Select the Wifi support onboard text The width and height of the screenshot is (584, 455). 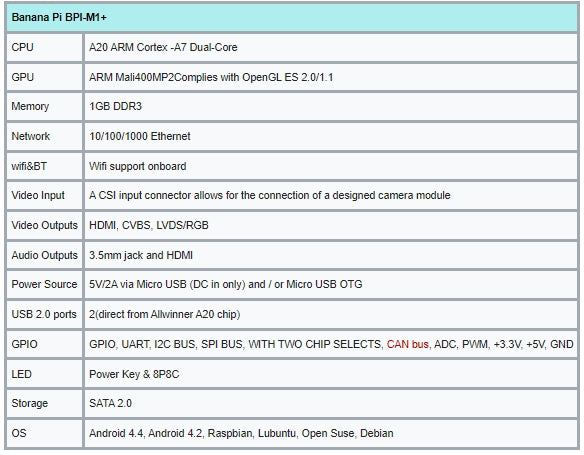click(x=137, y=166)
